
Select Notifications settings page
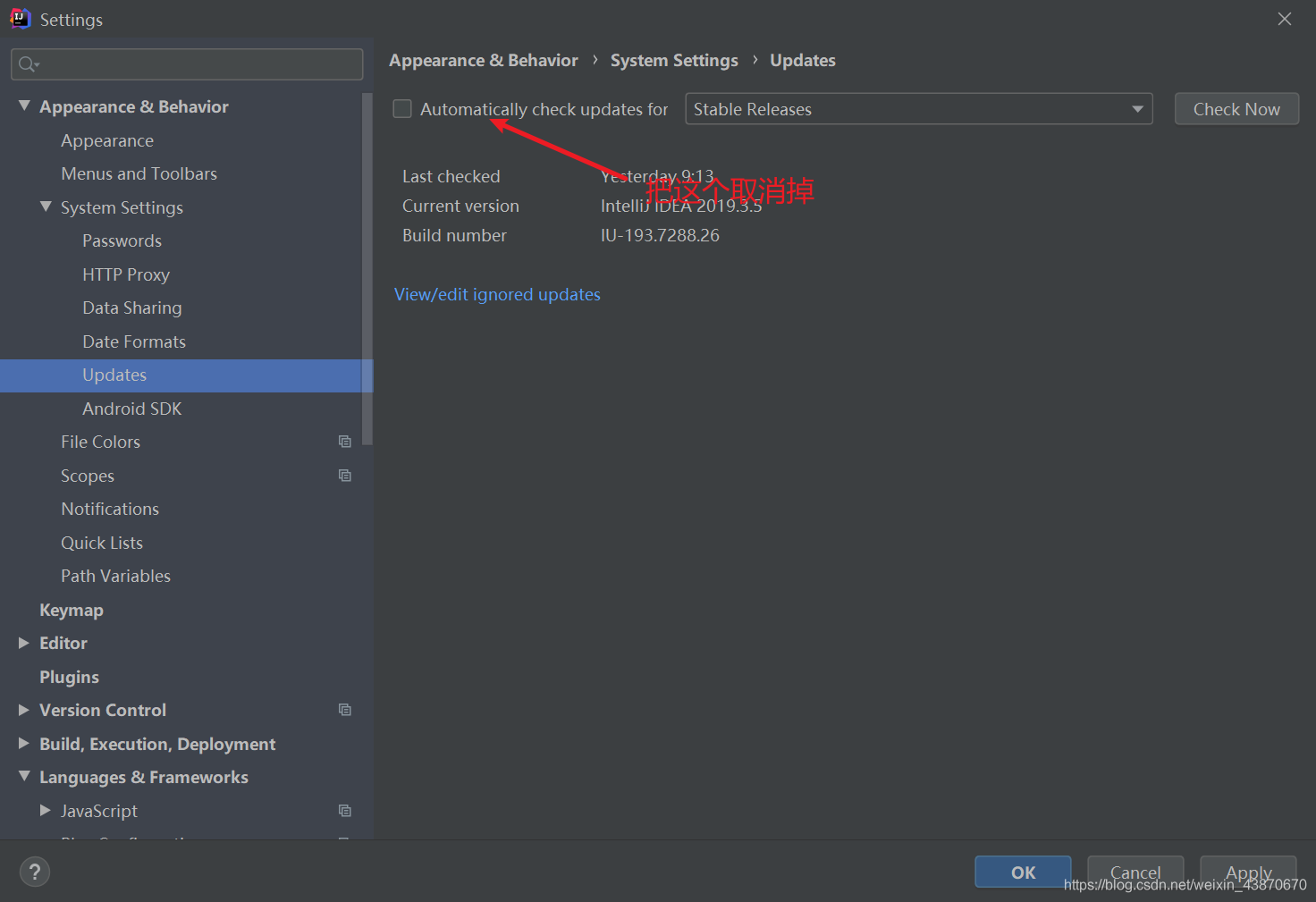[x=110, y=509]
